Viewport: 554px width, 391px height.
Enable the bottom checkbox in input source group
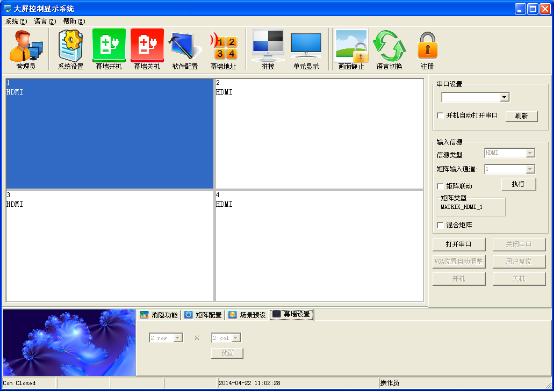[x=440, y=225]
